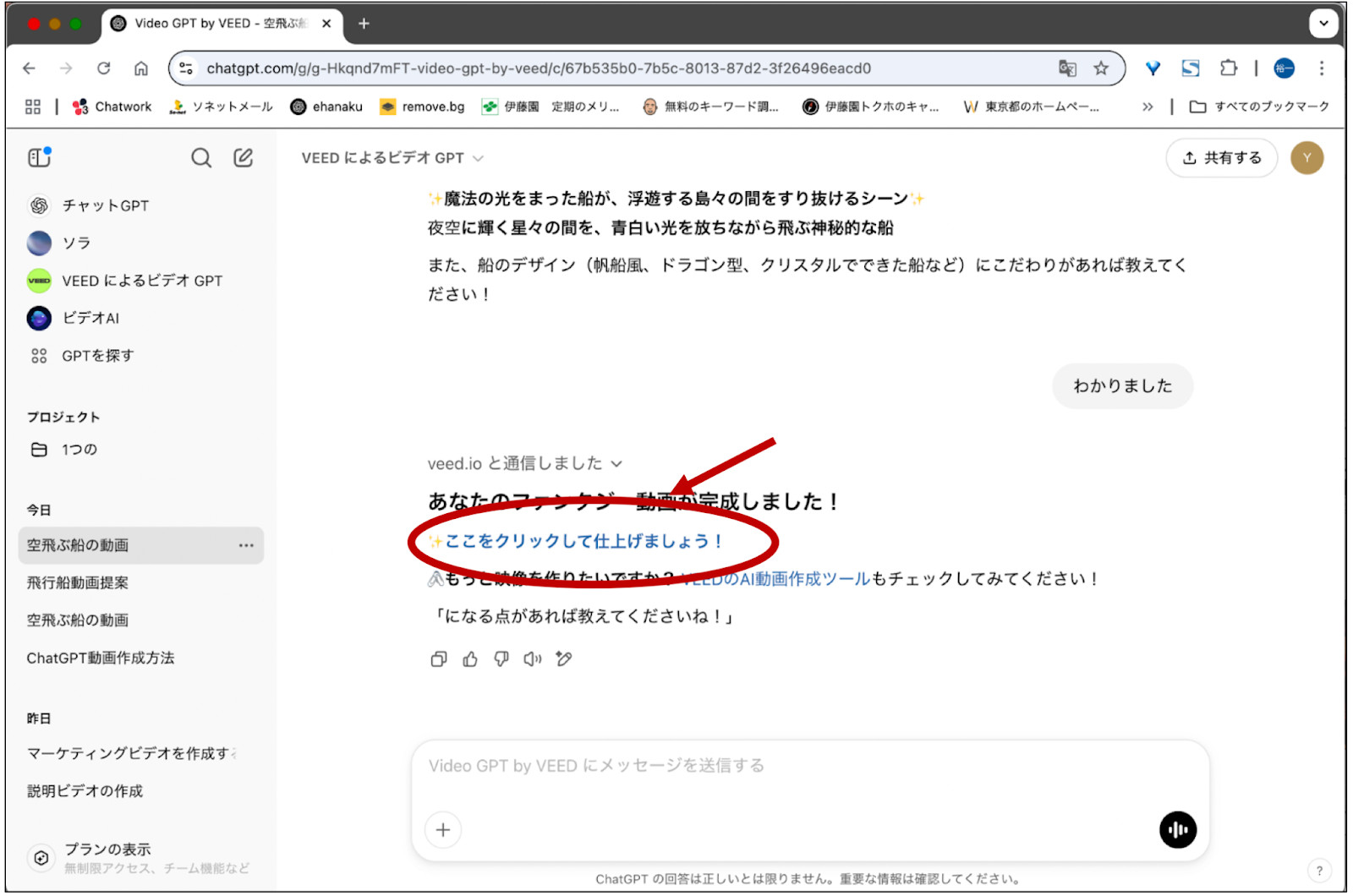This screenshot has width=1353, height=896.
Task: Attach file using plus button in composer
Action: [x=443, y=830]
